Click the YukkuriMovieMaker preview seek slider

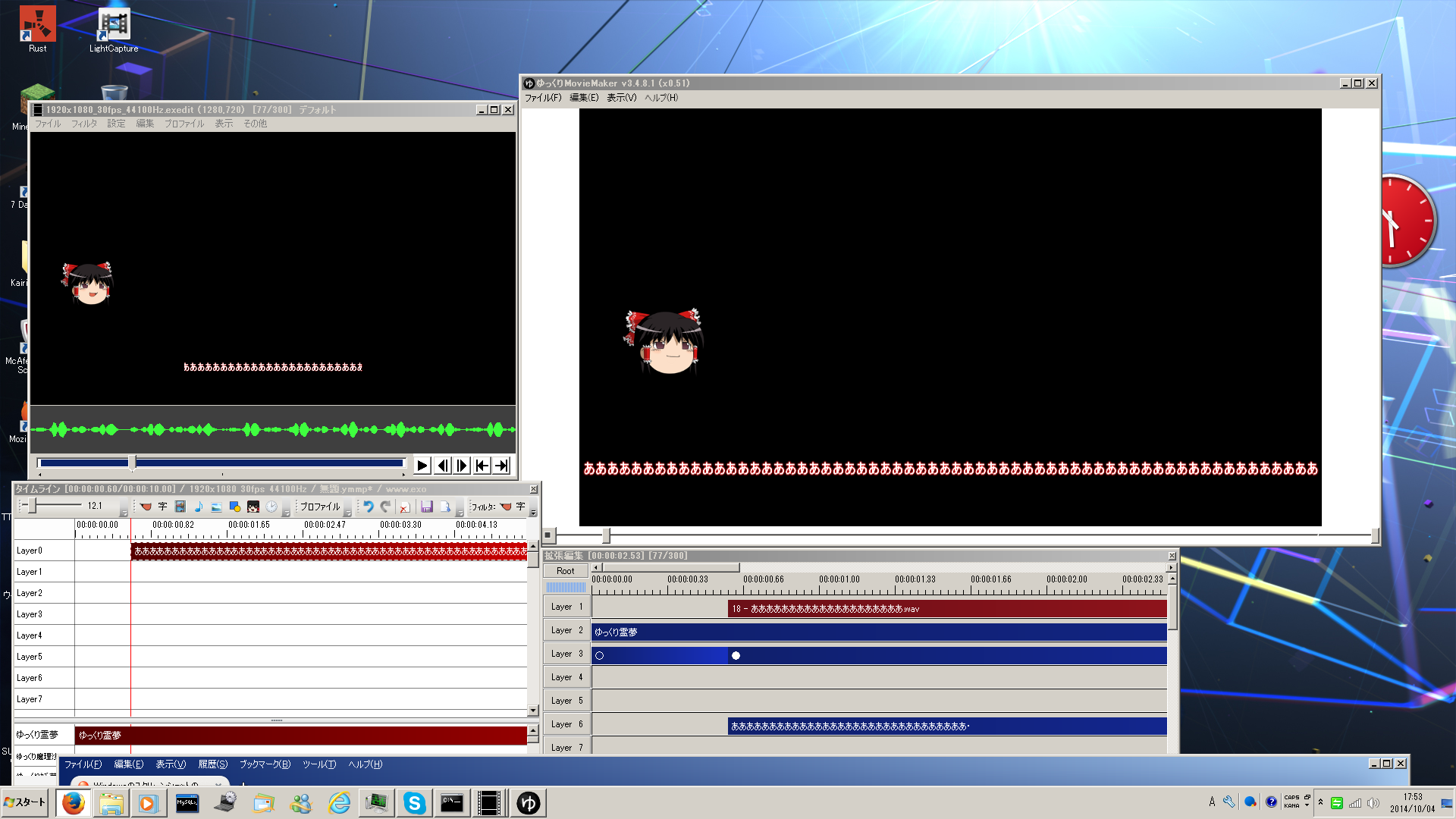606,535
